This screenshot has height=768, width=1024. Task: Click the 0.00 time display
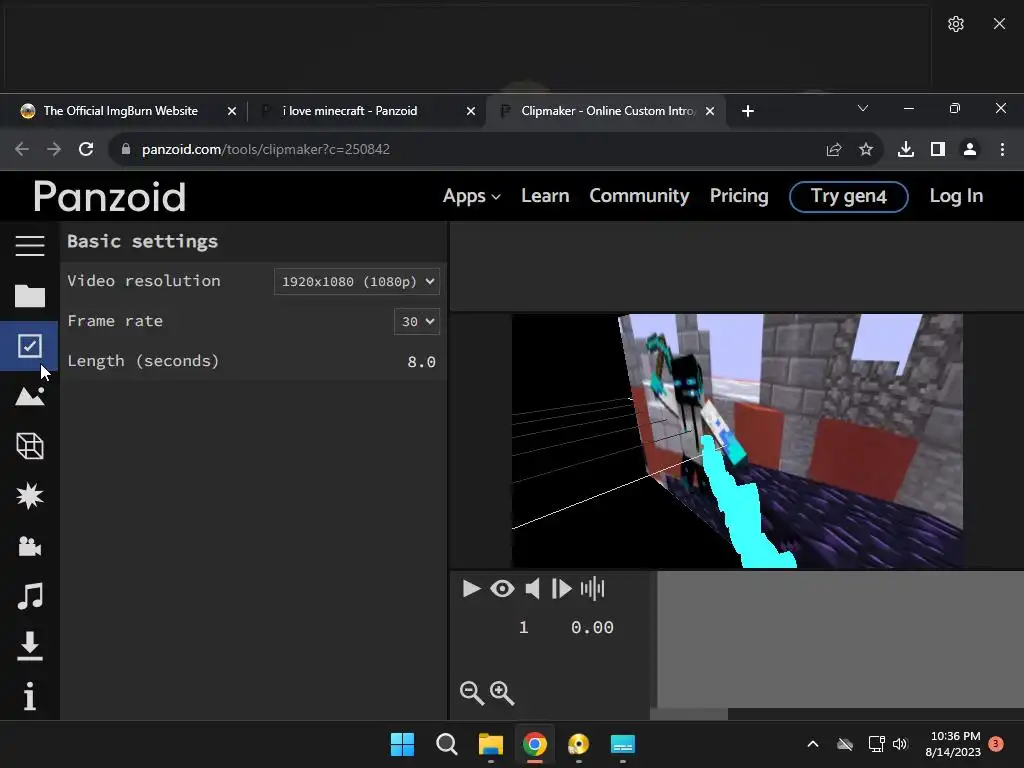[592, 628]
